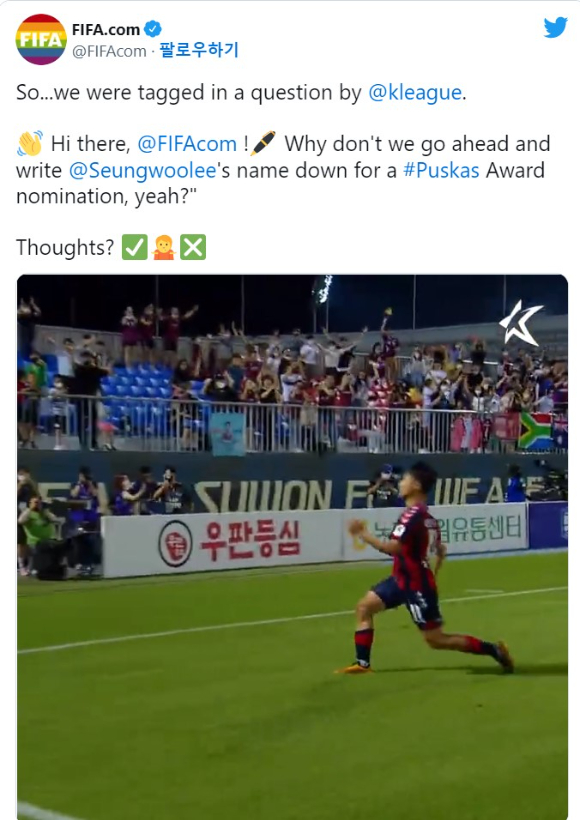Open the @FIFAcom mention in tweet text
Screen dimensions: 580x820
pos(187,144)
